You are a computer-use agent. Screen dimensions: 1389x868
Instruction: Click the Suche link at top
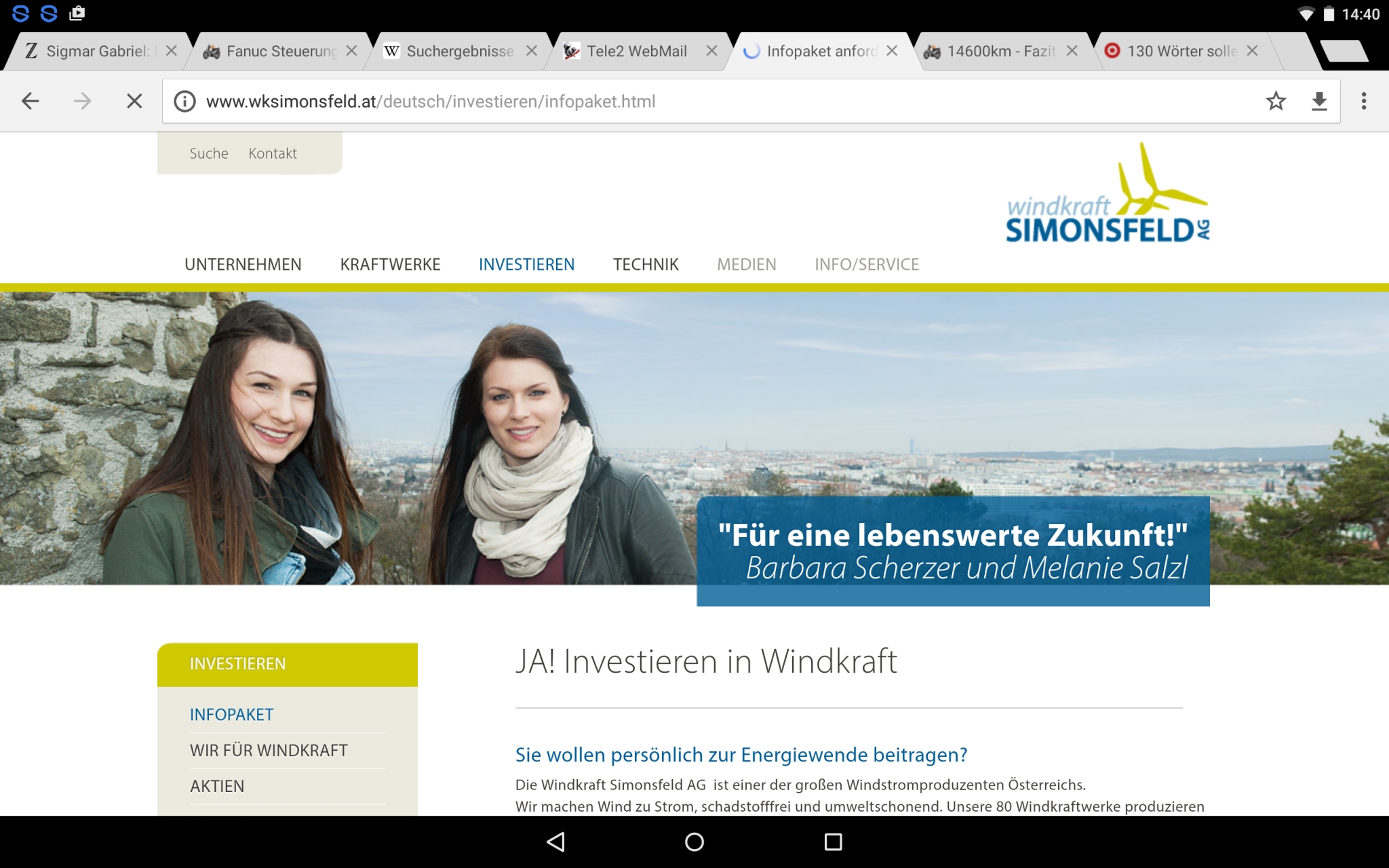click(x=209, y=153)
